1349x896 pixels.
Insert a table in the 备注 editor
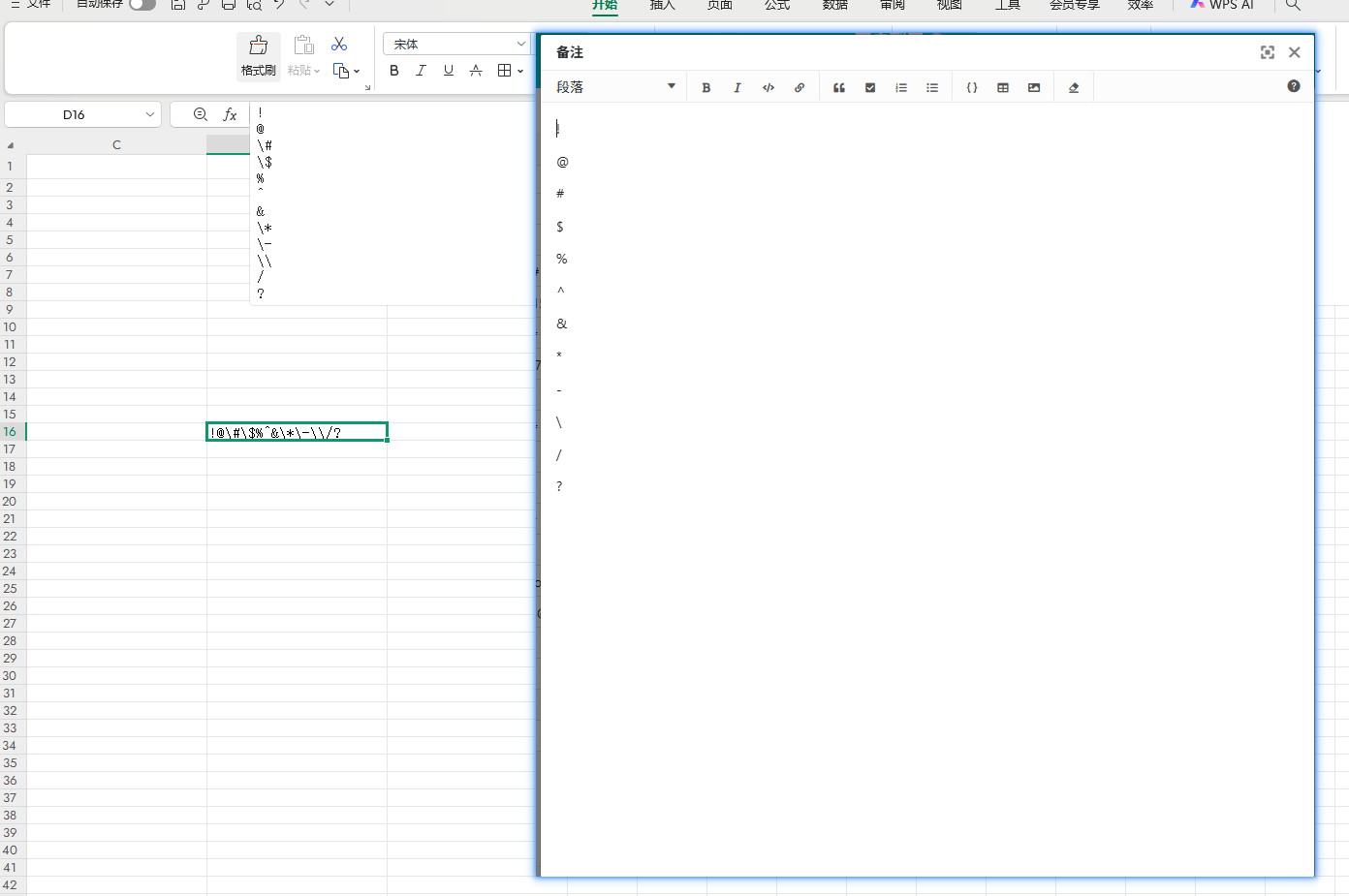1003,87
